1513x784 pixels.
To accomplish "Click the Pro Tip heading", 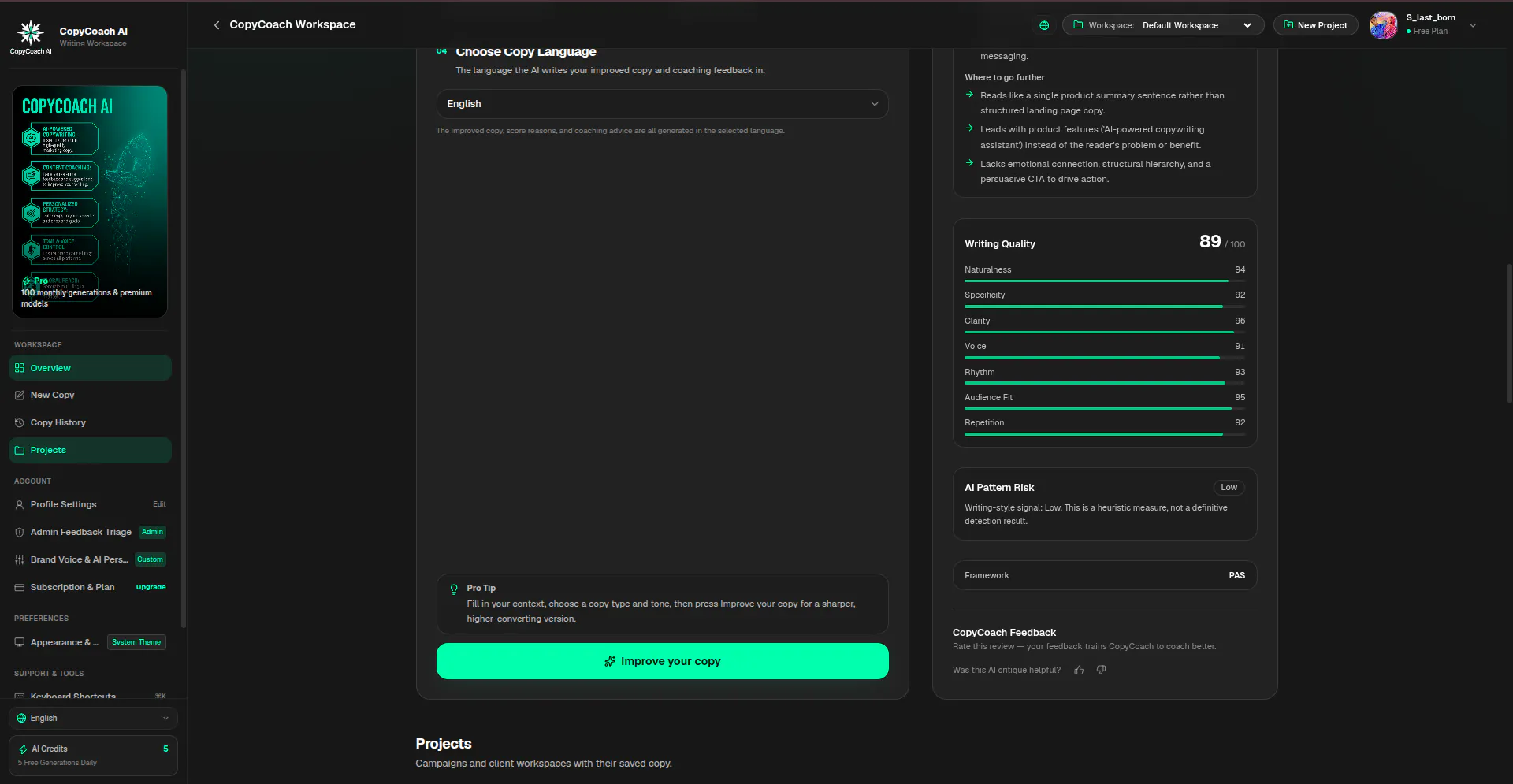I will point(481,589).
